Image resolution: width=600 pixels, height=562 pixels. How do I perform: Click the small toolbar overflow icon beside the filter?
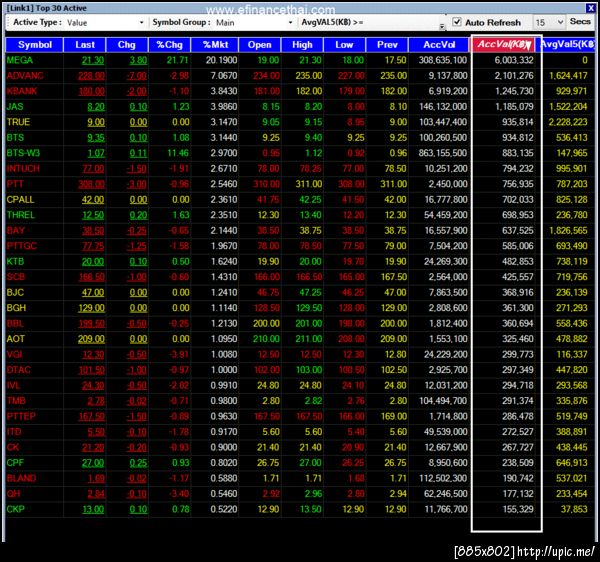click(442, 26)
